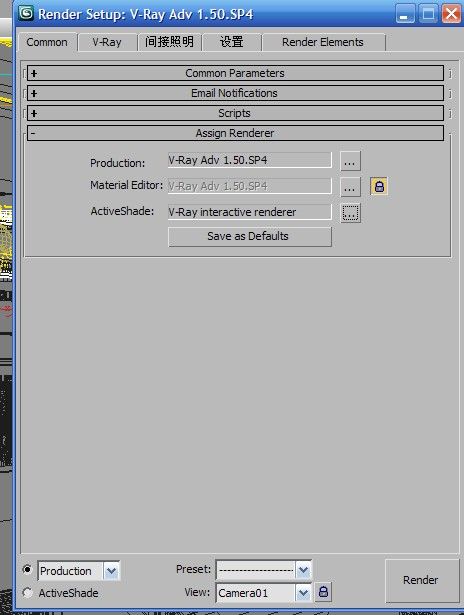Maximize the Render Setup dialog
Image resolution: width=464 pixels, height=615 pixels.
tap(428, 14)
